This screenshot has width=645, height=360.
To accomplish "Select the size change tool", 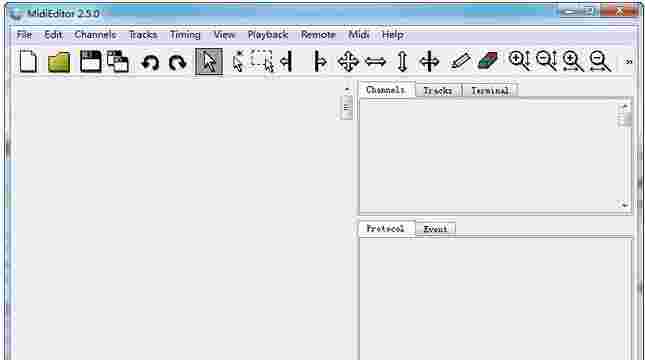I will (x=429, y=62).
